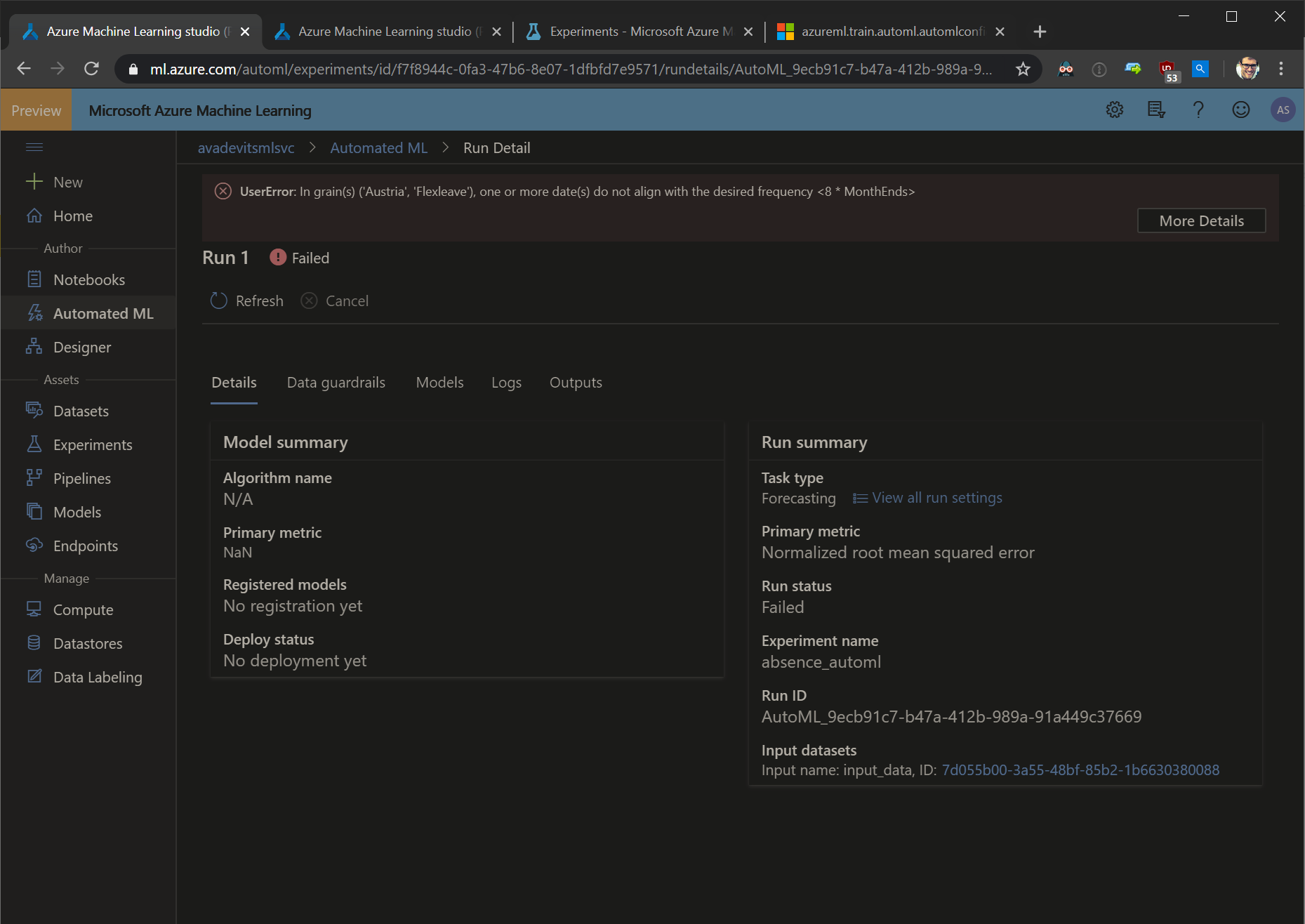Click the browser address bar
Viewport: 1305px width, 924px height.
(571, 69)
